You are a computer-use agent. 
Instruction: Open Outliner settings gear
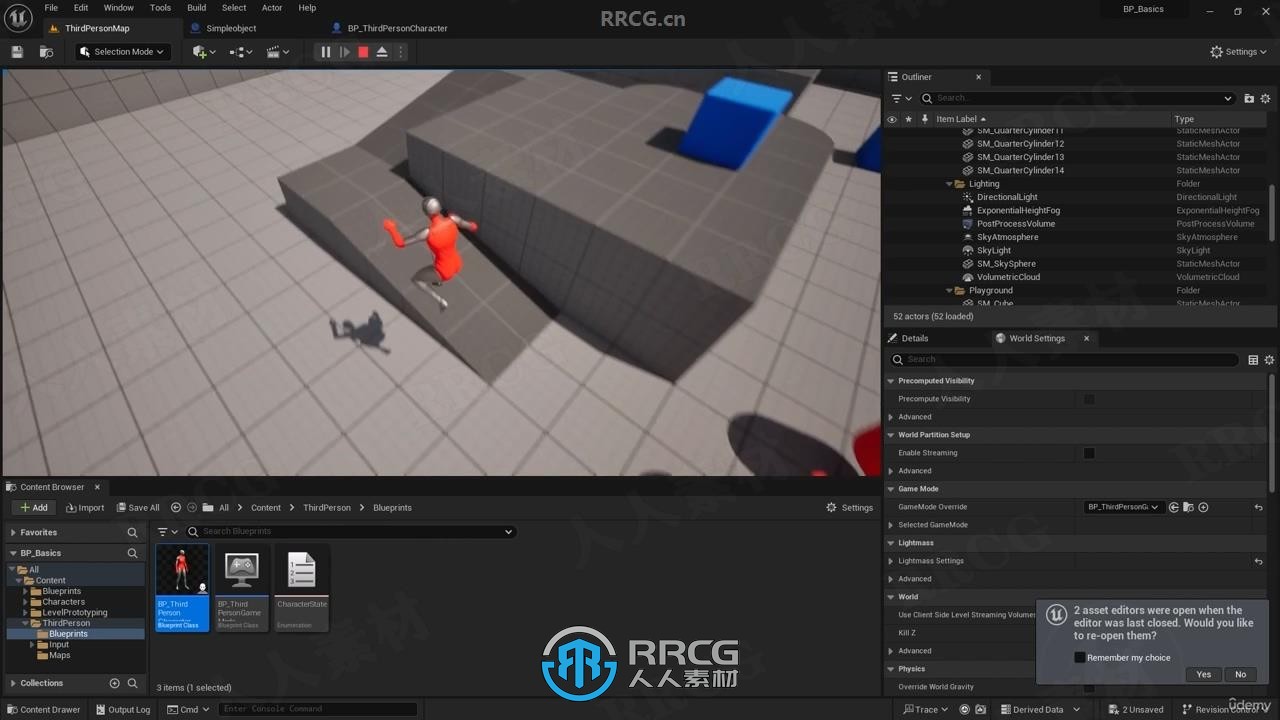click(x=1265, y=98)
